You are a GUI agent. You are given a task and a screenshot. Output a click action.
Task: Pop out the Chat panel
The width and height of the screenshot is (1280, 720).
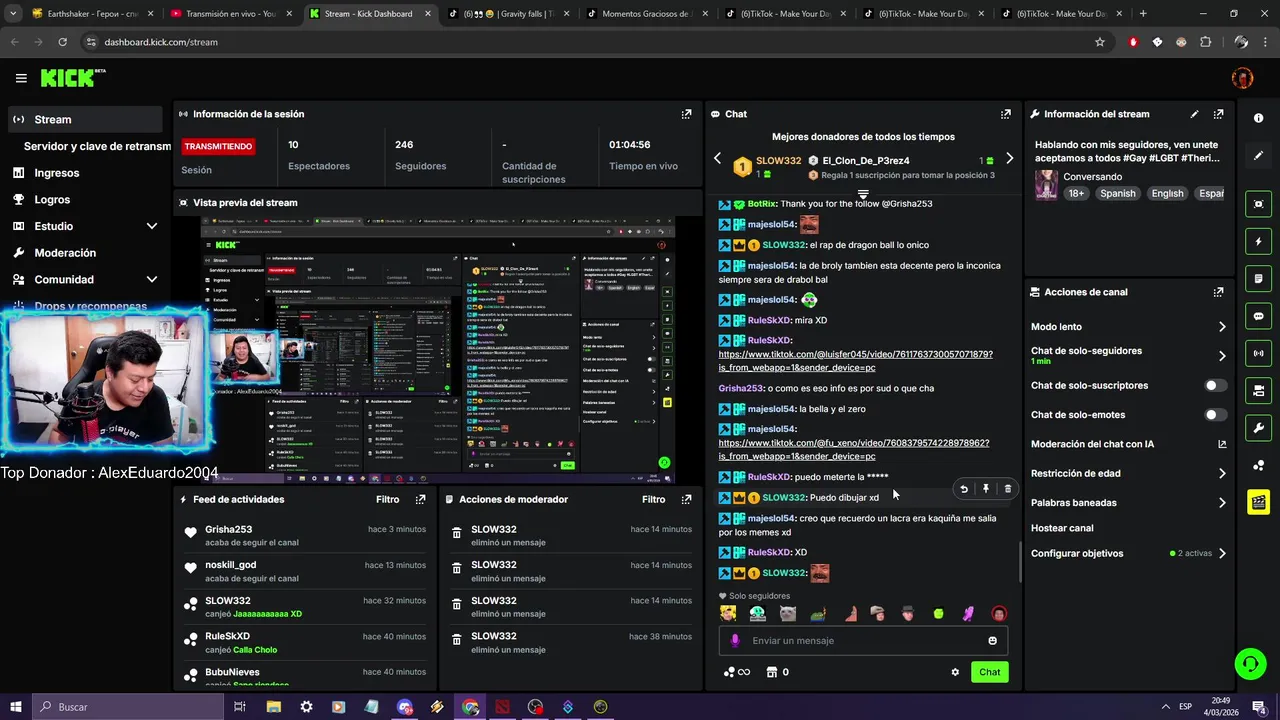click(1006, 114)
